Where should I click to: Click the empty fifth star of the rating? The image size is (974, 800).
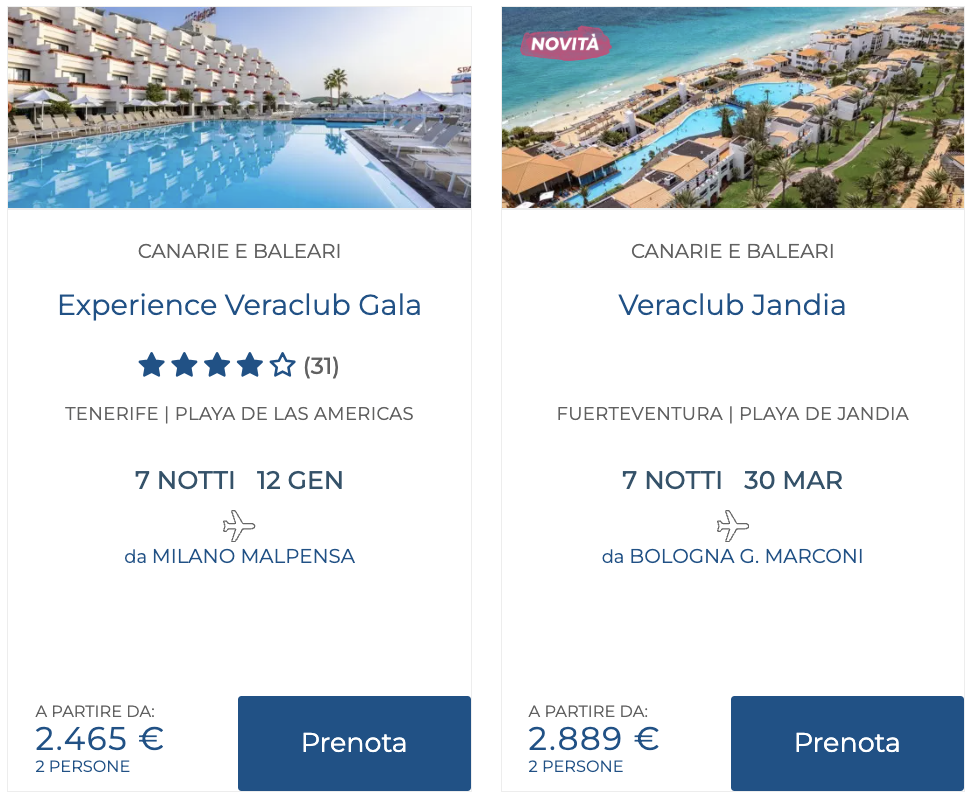280,366
